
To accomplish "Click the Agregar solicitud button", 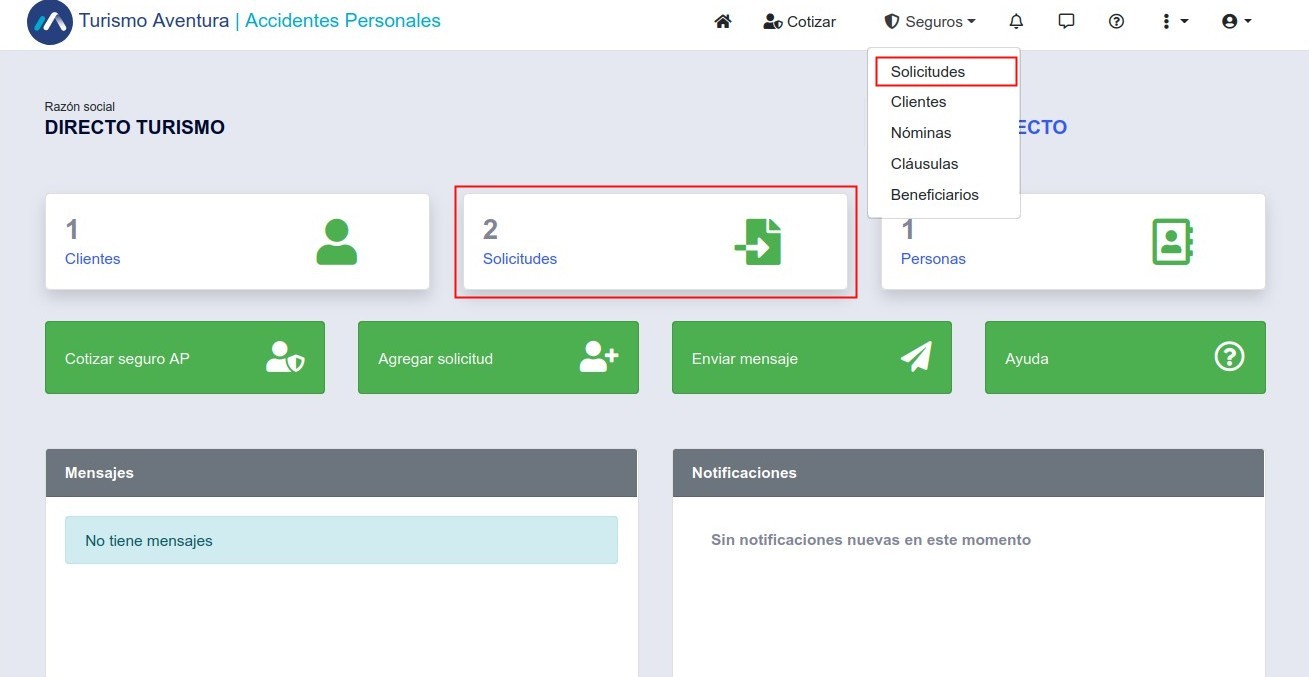I will click(x=498, y=358).
